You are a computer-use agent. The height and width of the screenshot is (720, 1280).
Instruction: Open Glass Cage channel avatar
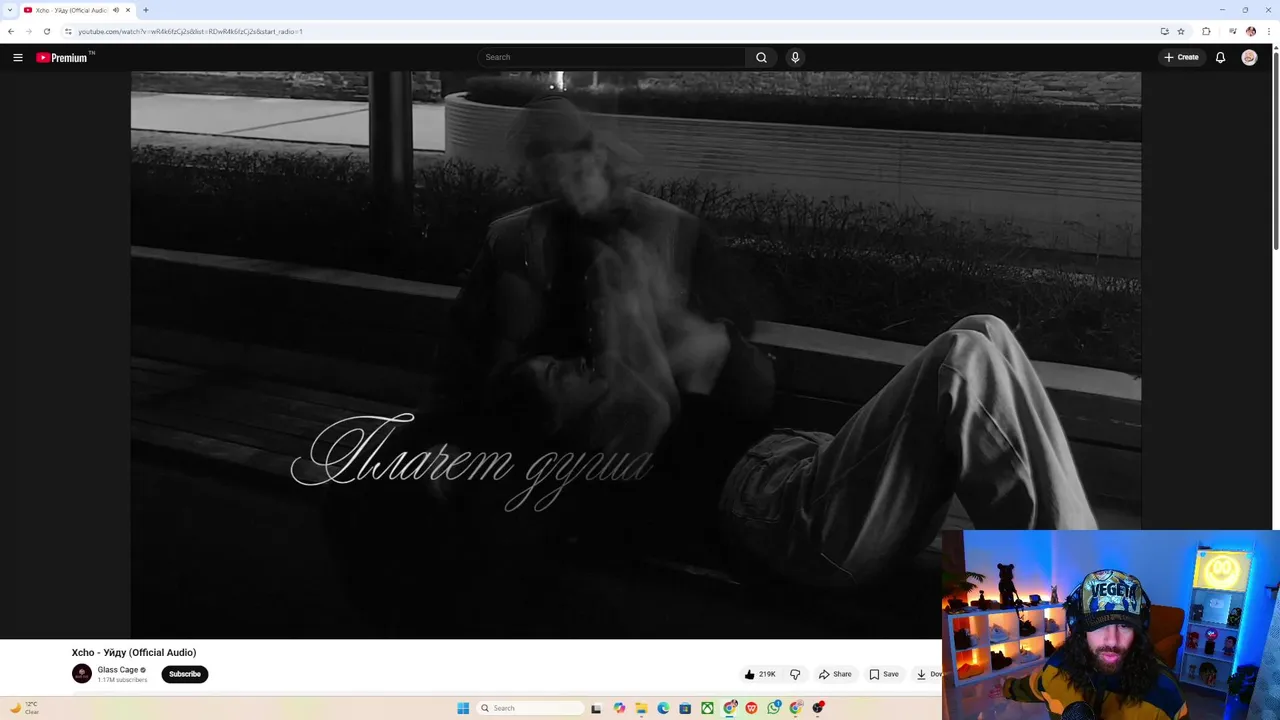point(82,674)
